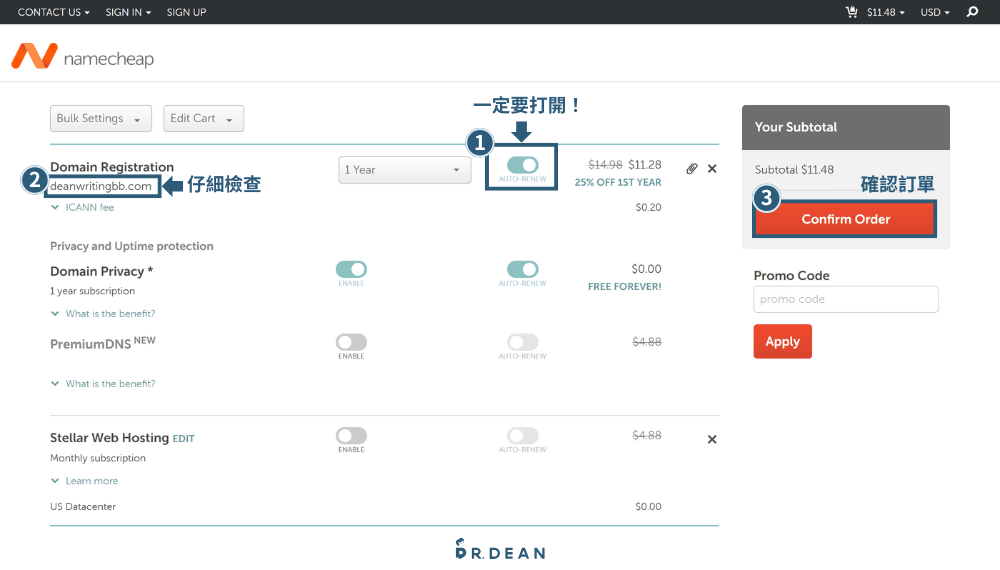The height and width of the screenshot is (570, 1000).
Task: Open the search magnifier icon
Action: coord(972,11)
